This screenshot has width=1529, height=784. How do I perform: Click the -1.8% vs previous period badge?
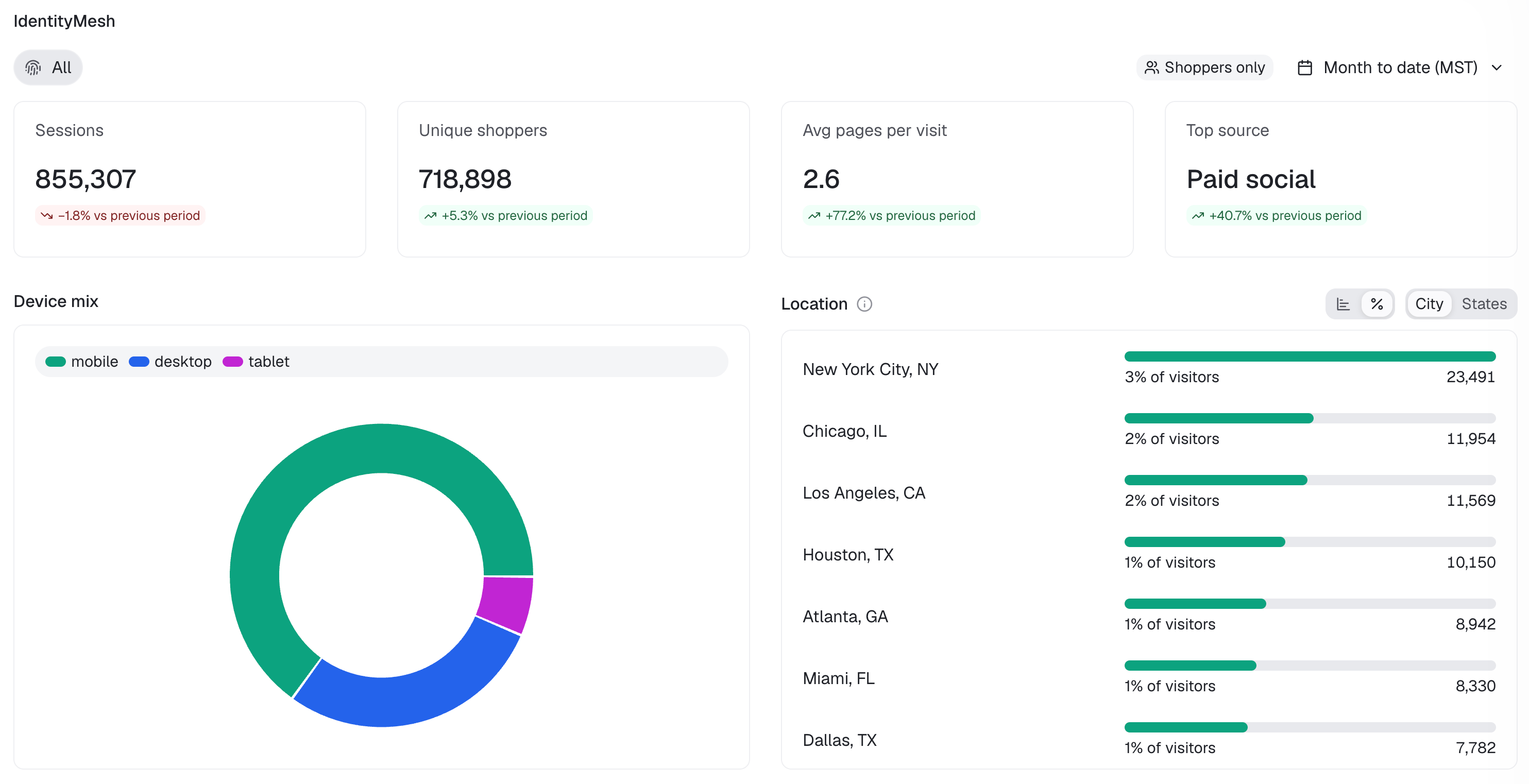120,215
